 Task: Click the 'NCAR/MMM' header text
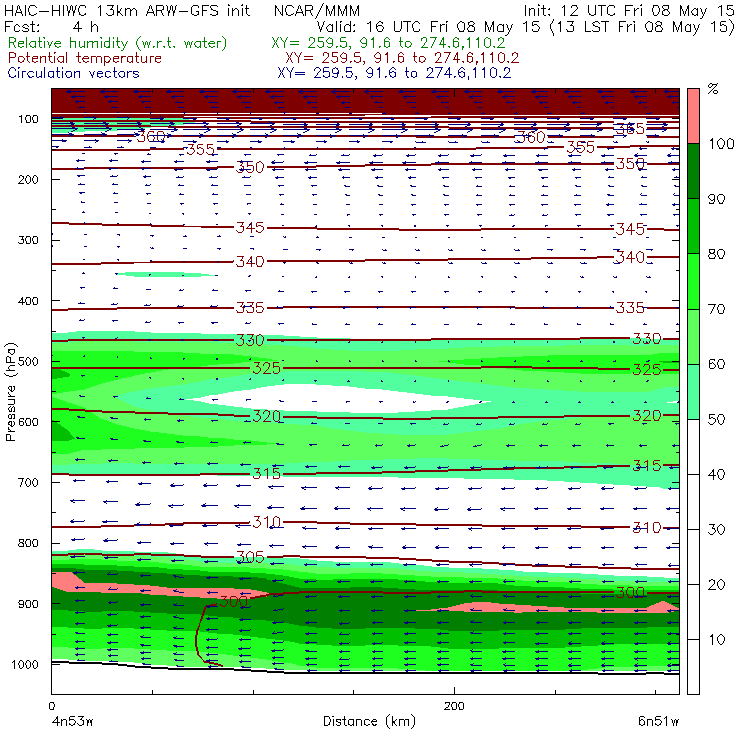click(317, 11)
